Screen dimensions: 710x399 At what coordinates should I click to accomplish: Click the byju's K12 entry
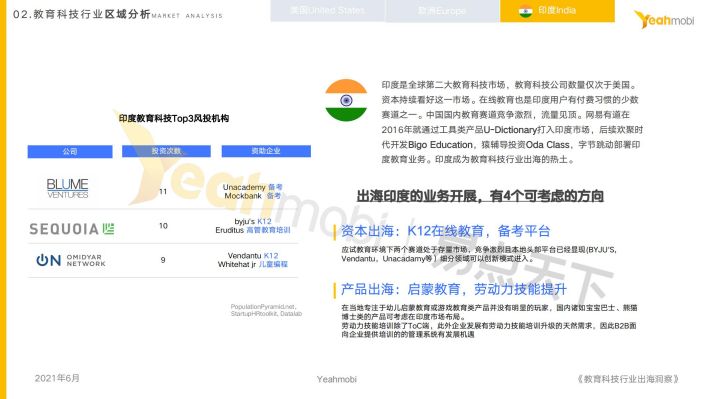(253, 221)
